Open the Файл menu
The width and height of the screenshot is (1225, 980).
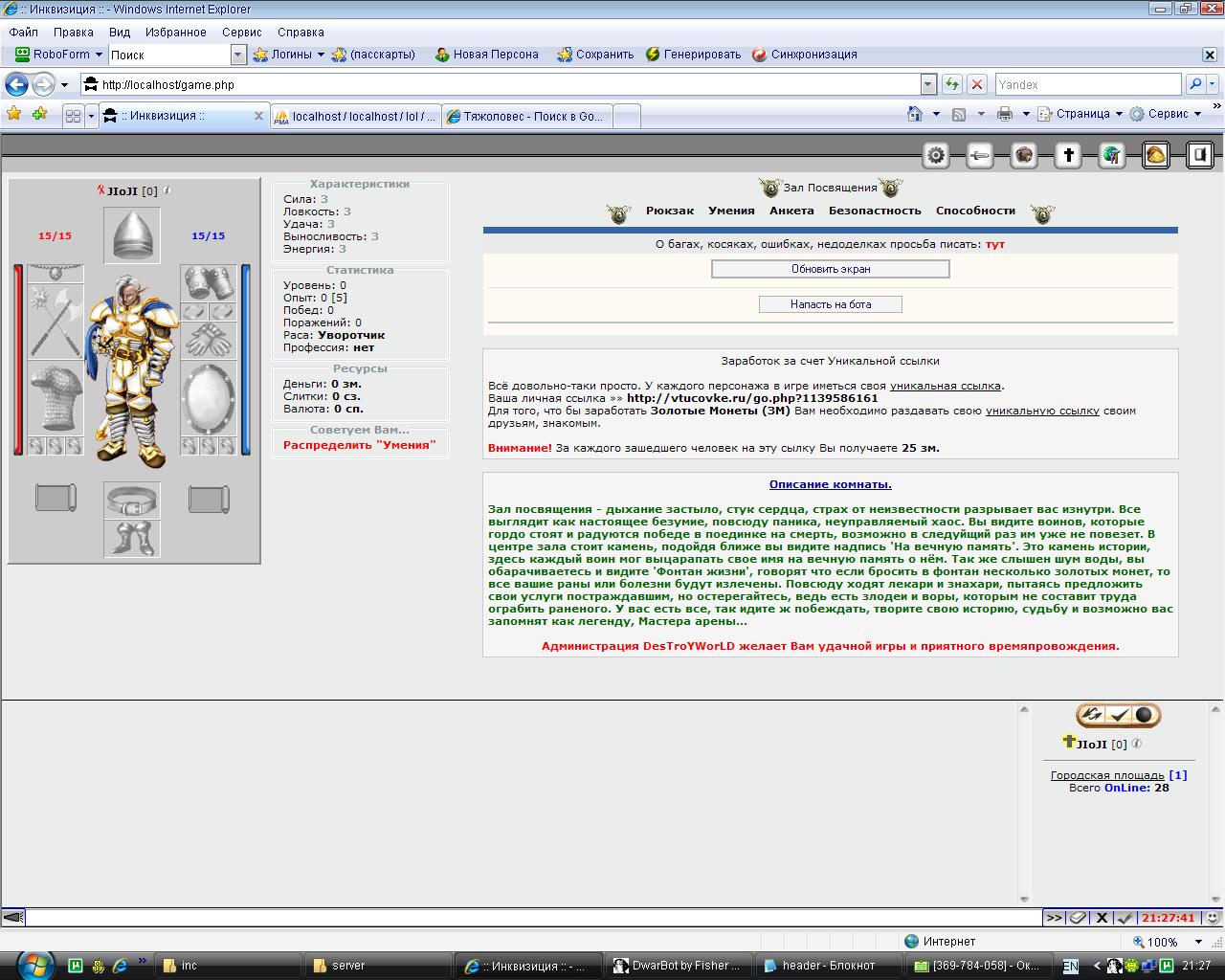pyautogui.click(x=24, y=32)
